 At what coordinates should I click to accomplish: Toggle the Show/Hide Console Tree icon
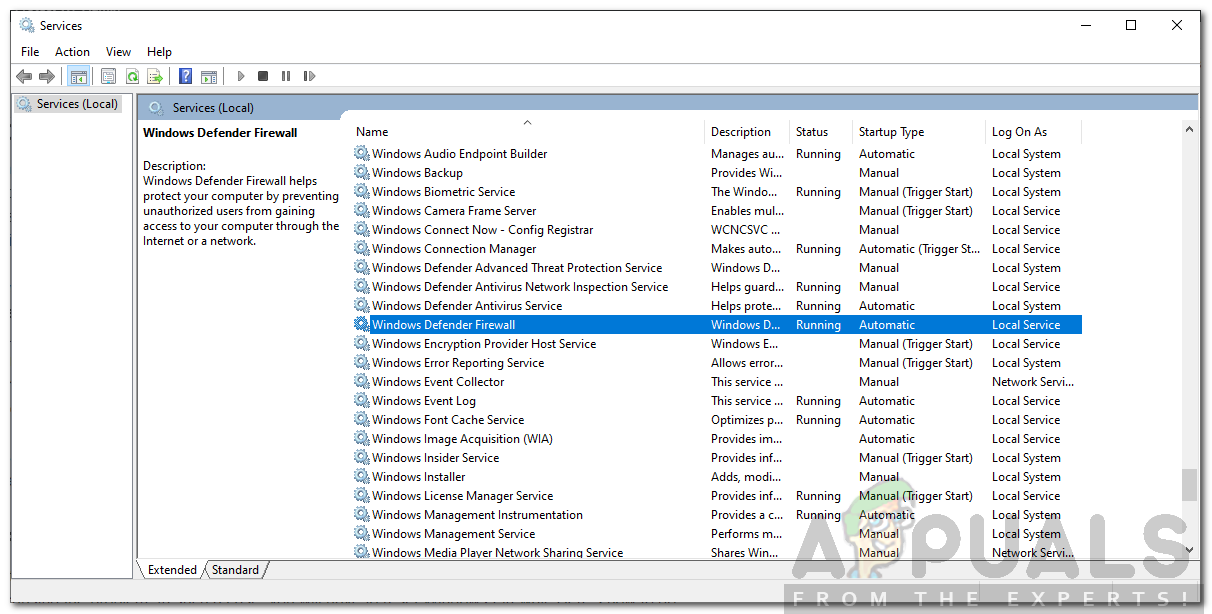[78, 76]
